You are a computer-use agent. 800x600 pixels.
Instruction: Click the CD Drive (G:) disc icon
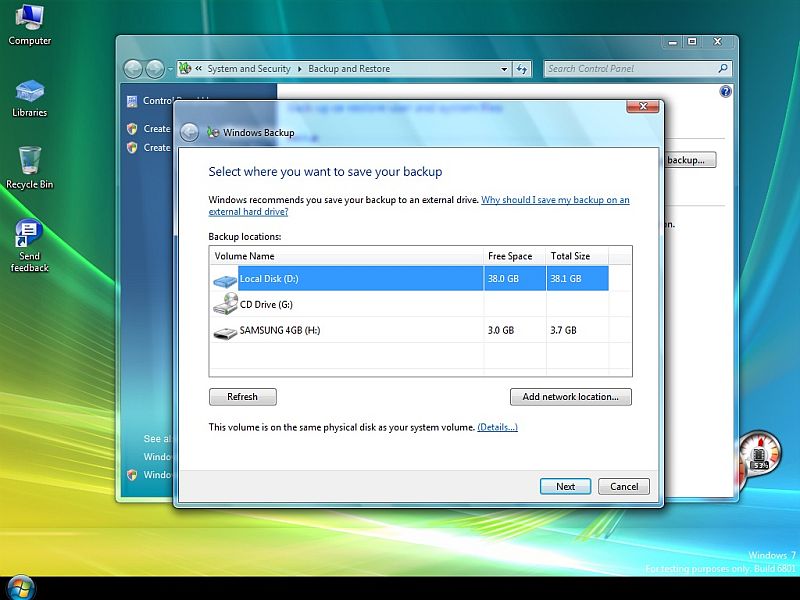pos(225,304)
